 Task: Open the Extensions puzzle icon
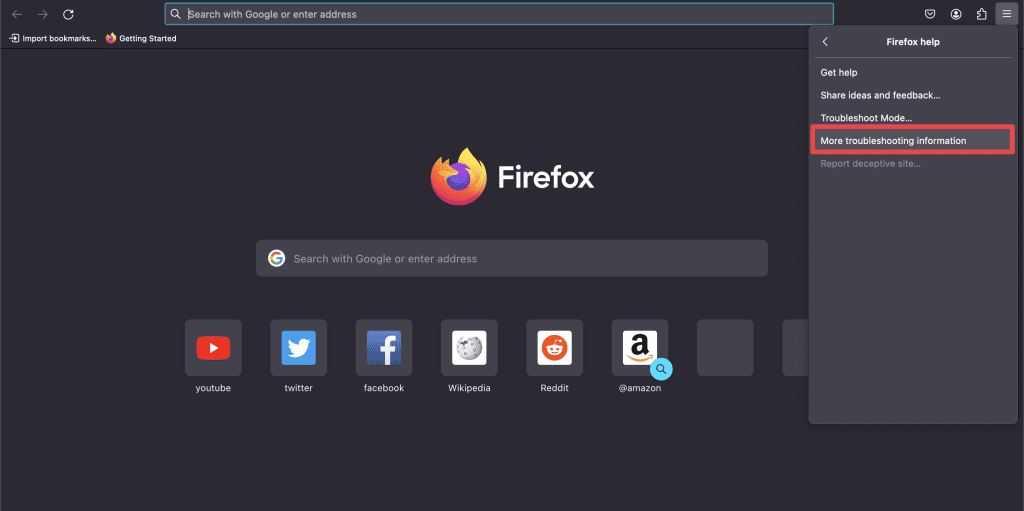point(982,14)
